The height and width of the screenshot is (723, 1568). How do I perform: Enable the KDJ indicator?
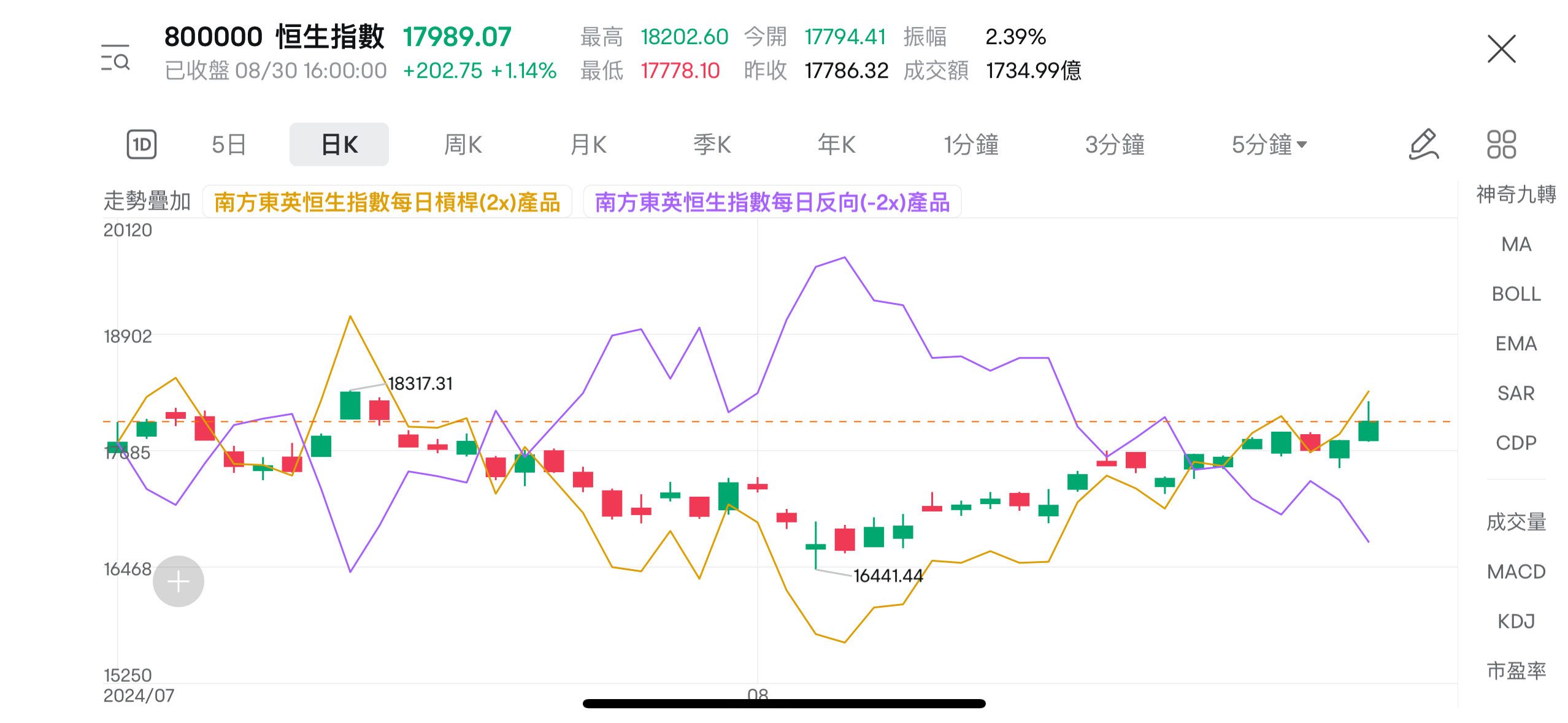pyautogui.click(x=1516, y=621)
